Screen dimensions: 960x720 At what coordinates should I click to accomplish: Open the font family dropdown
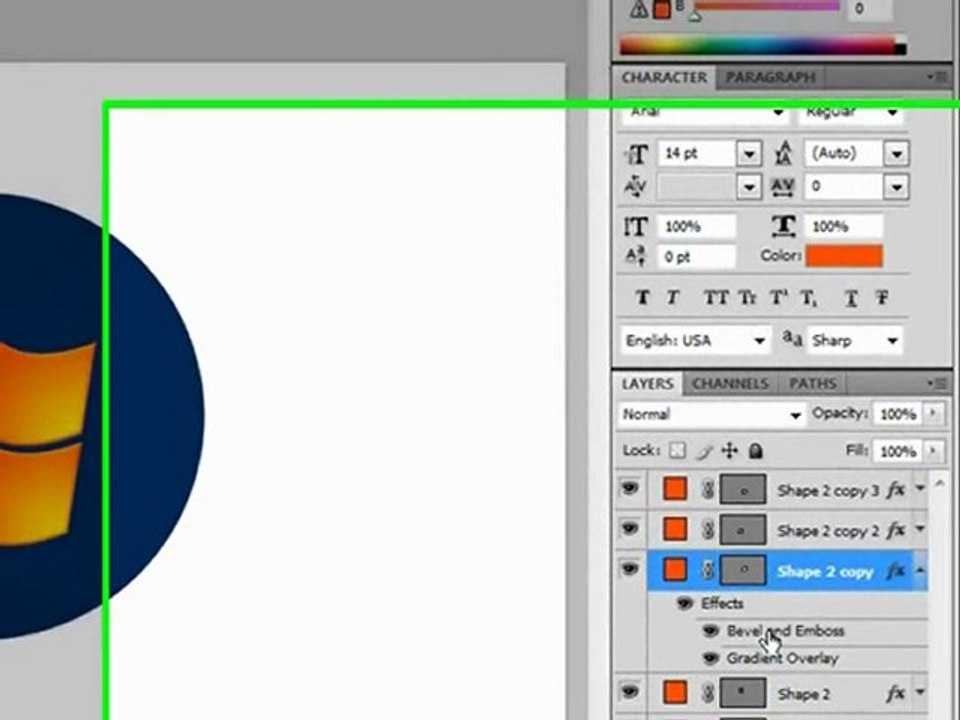pyautogui.click(x=778, y=113)
